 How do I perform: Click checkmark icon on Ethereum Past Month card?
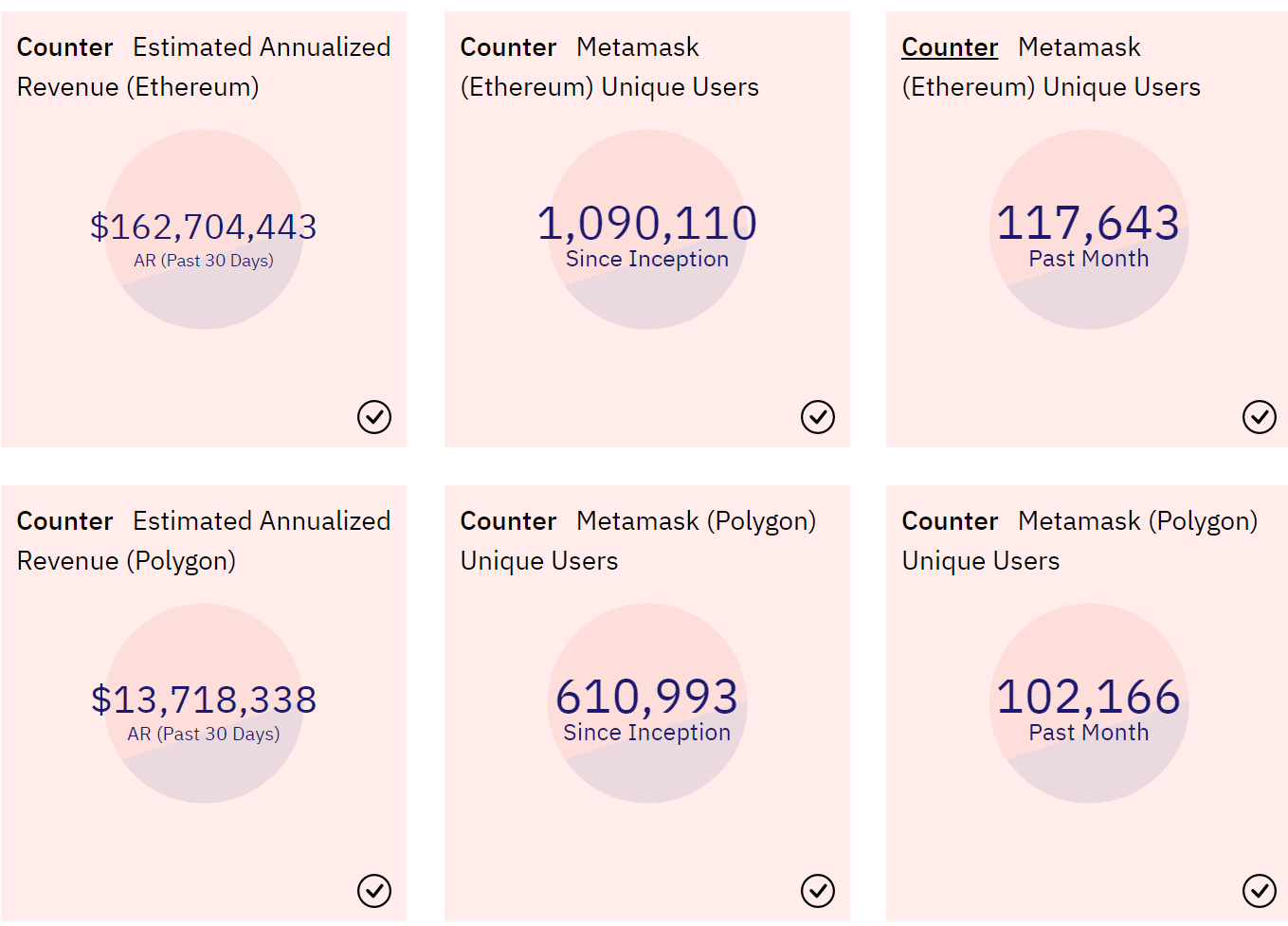pos(1259,416)
